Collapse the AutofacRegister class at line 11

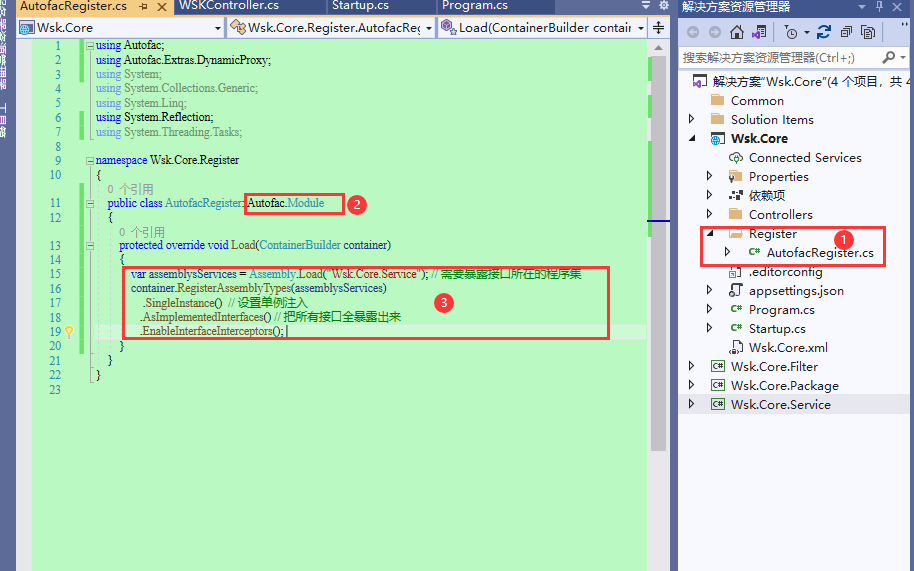90,203
